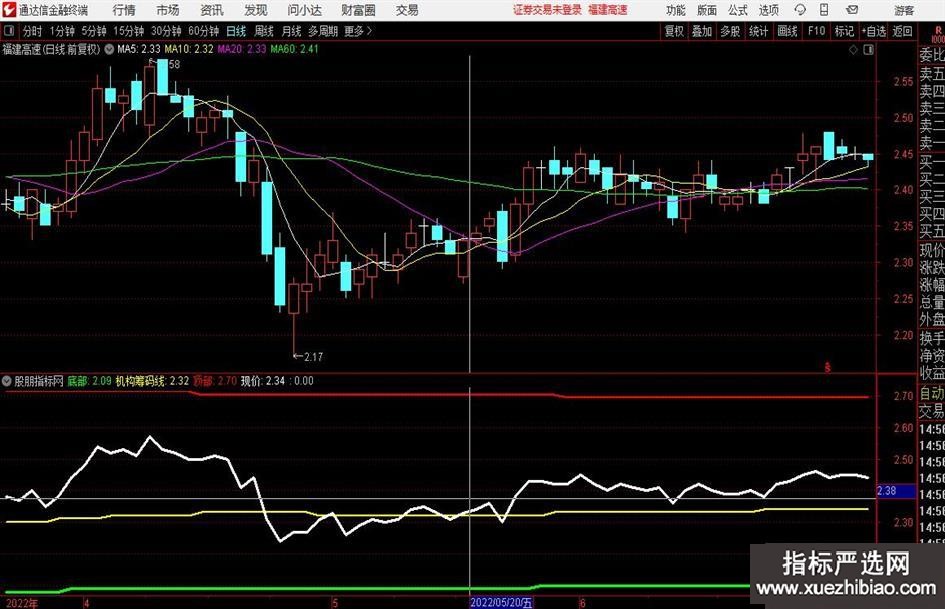Click the 证券交易未登录 login link

coord(547,10)
